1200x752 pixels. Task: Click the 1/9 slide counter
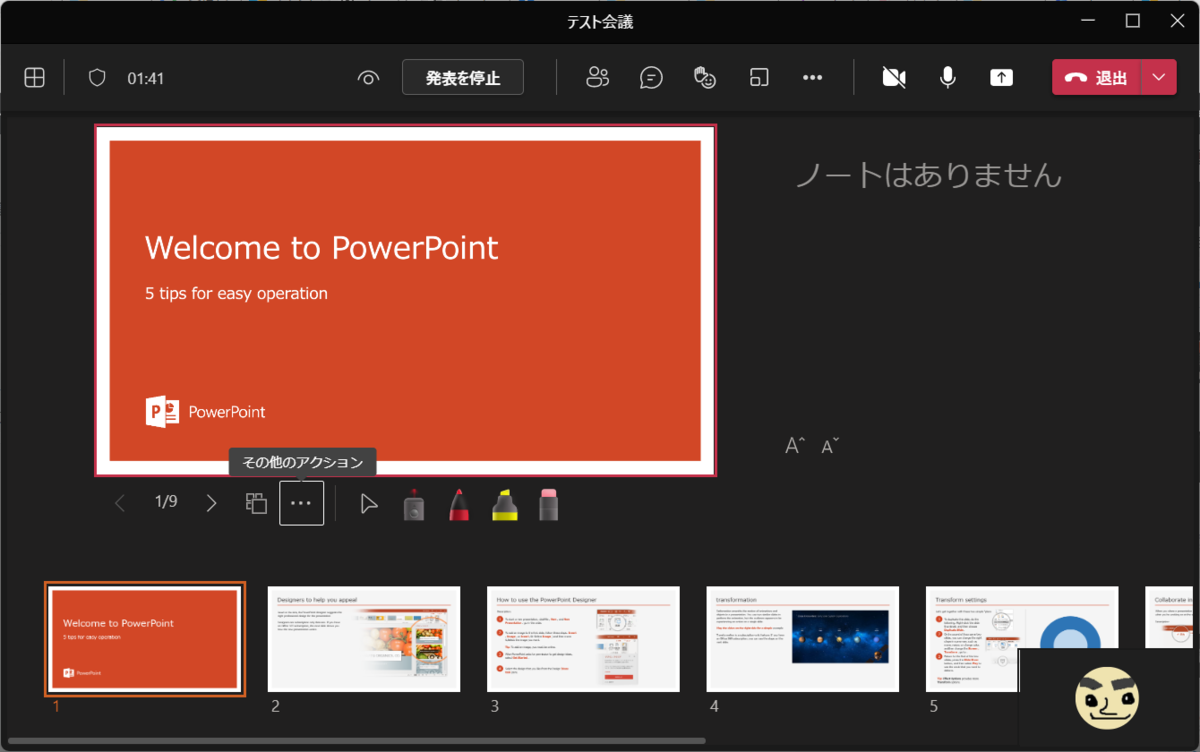pyautogui.click(x=166, y=502)
